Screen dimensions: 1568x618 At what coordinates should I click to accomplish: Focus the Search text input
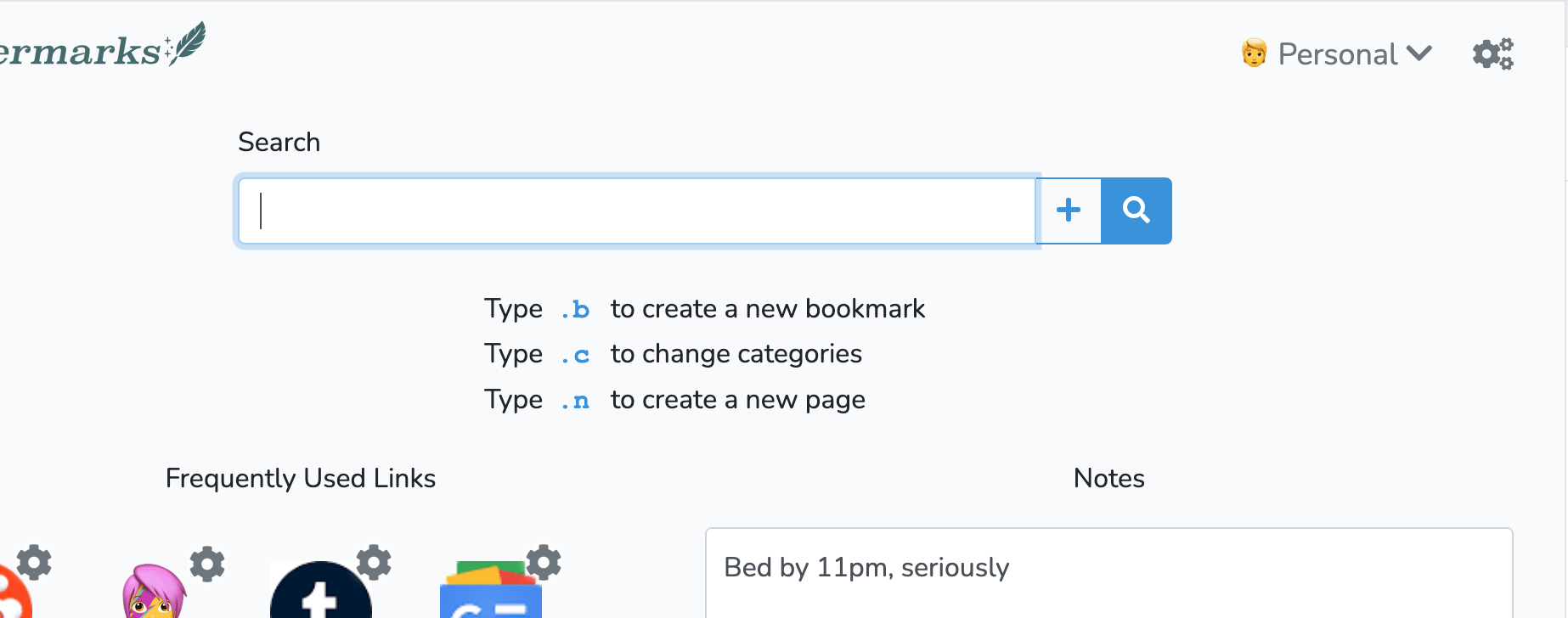[x=637, y=211]
